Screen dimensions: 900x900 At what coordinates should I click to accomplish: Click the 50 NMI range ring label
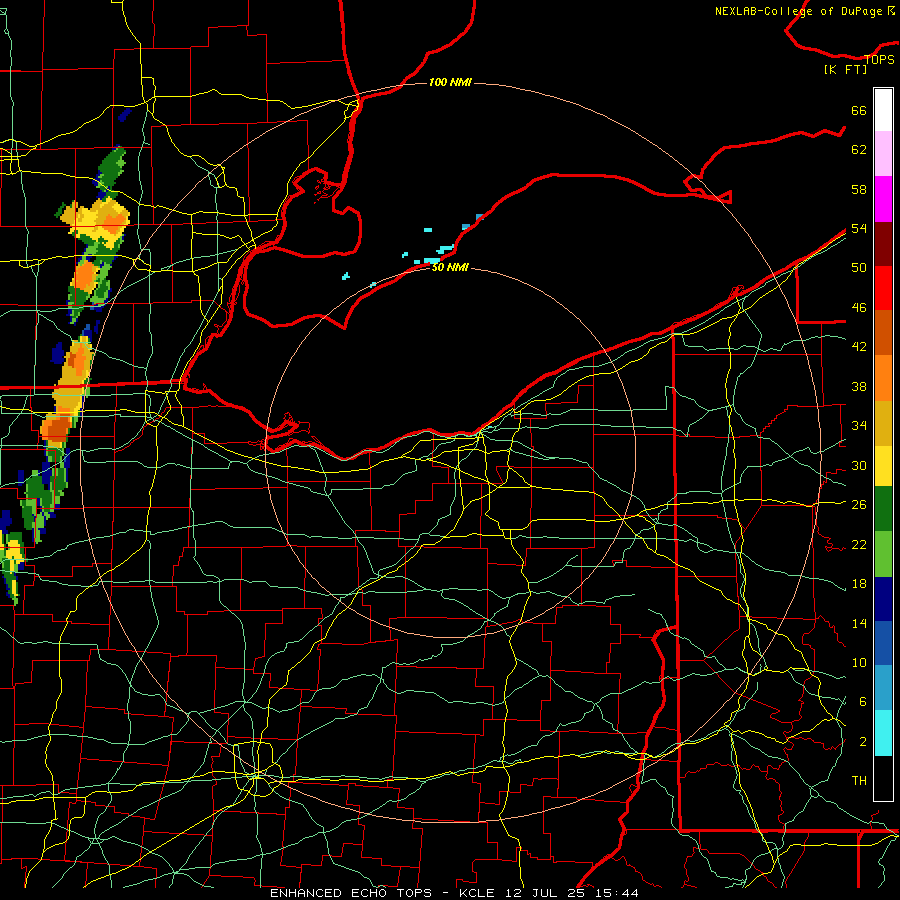[450, 267]
